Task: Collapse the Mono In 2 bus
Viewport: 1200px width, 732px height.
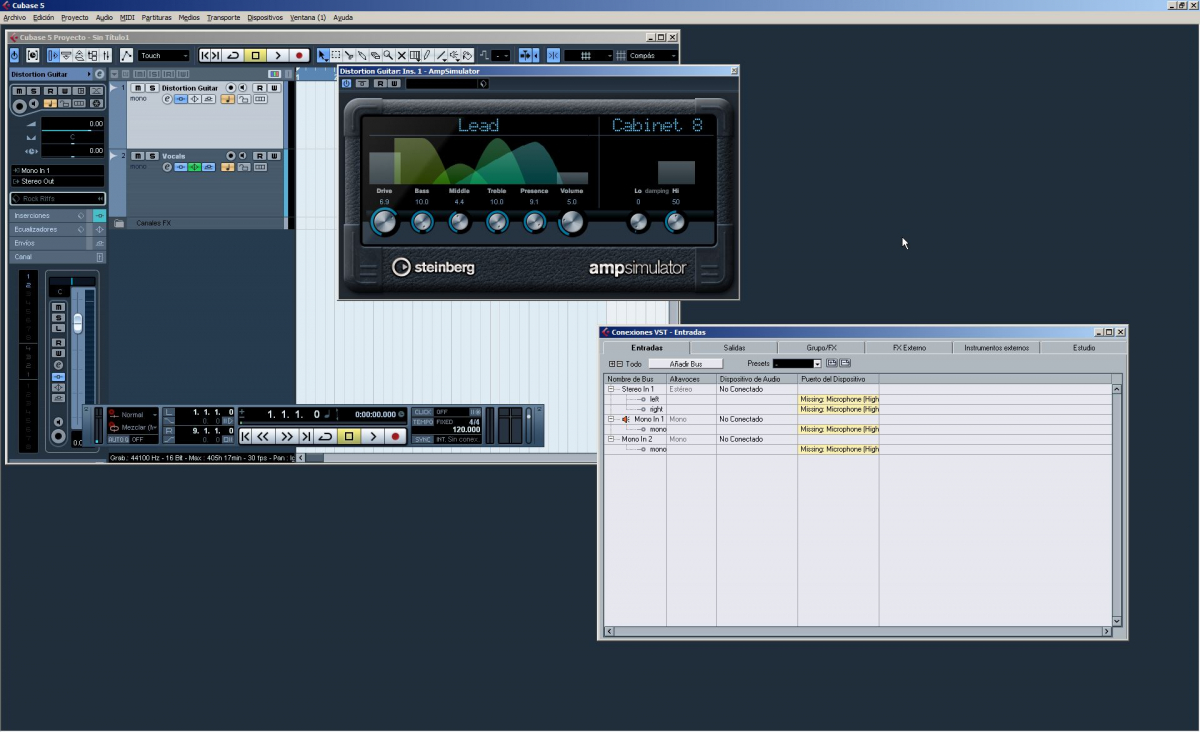Action: point(611,439)
